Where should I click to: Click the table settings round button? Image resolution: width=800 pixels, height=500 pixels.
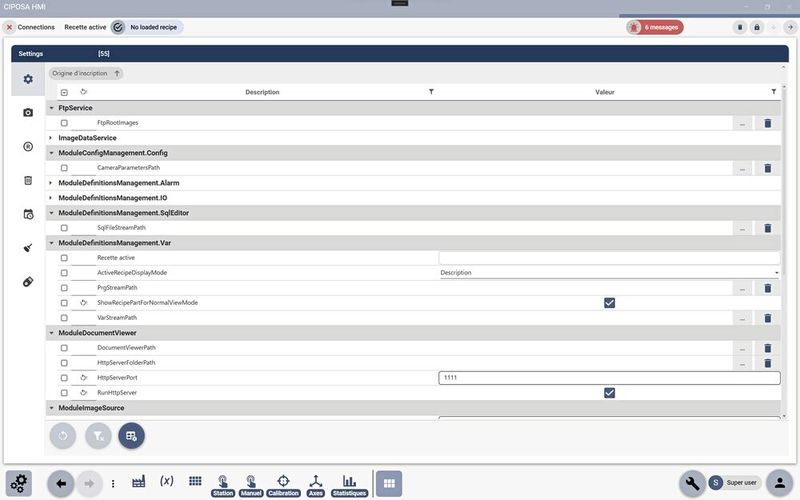(132, 436)
